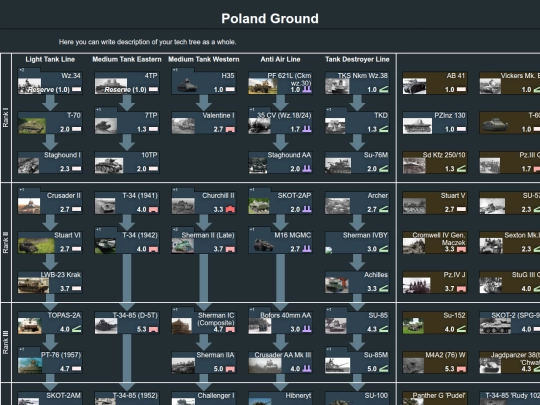Open the Challenger I card
Viewport: 540px width, 405px height.
[204, 398]
